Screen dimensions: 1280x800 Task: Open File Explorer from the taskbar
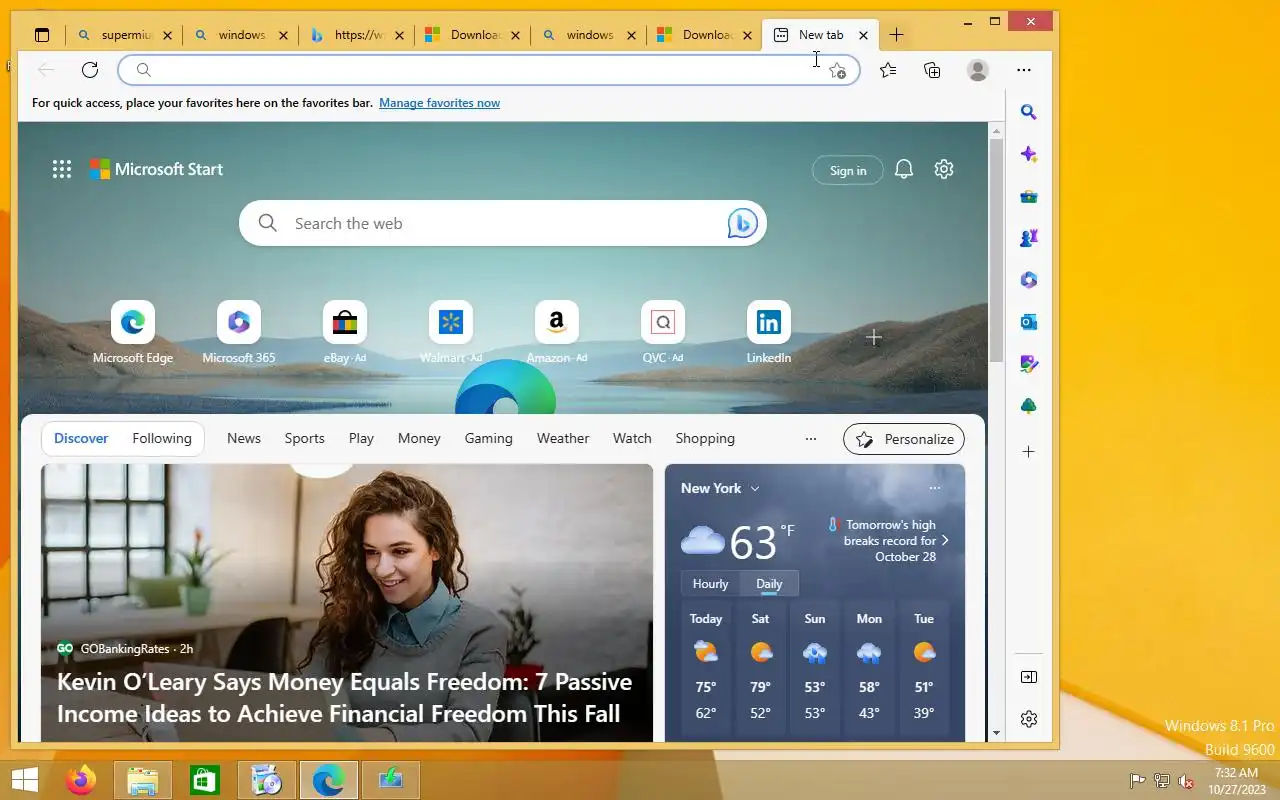(142, 780)
